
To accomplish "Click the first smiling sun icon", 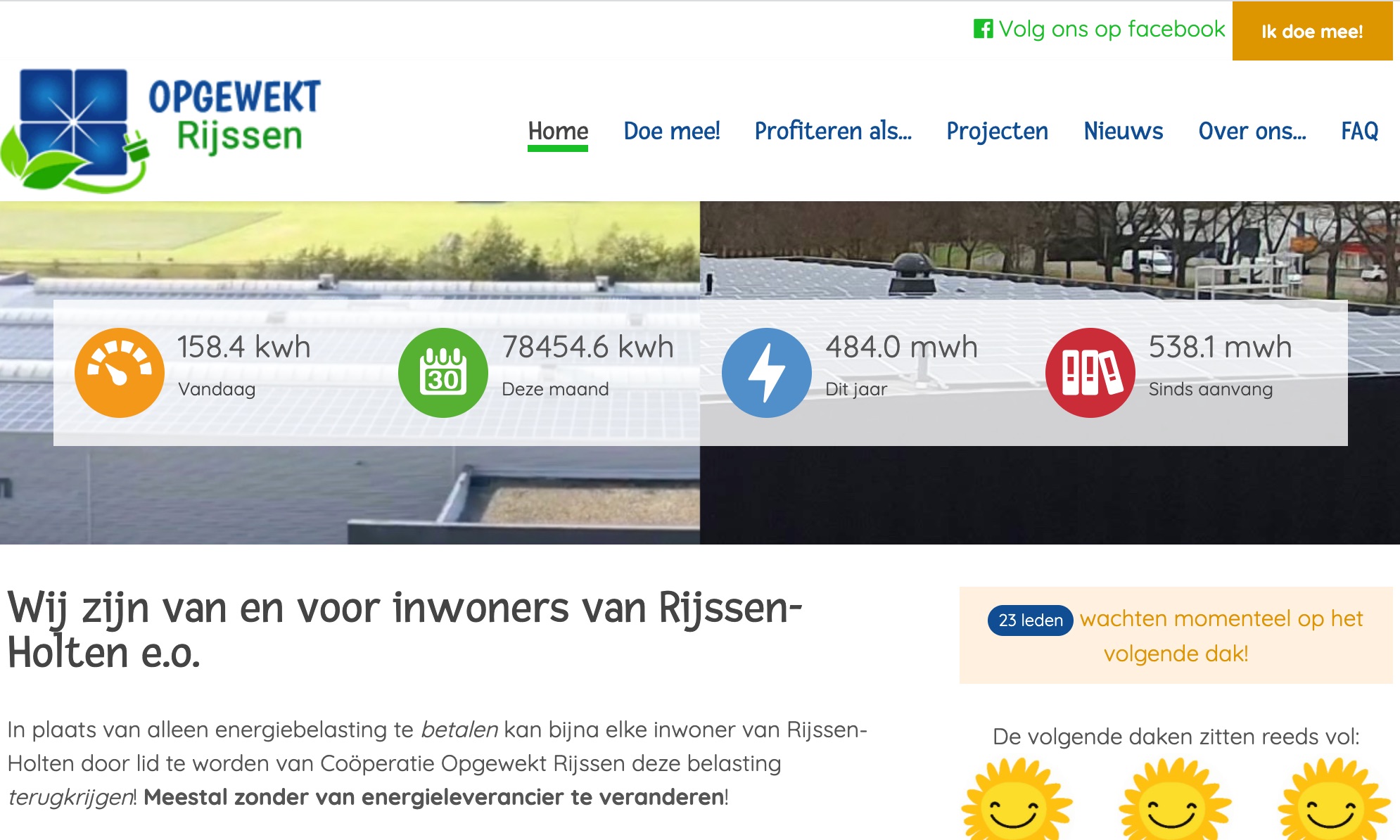I will tap(1016, 799).
